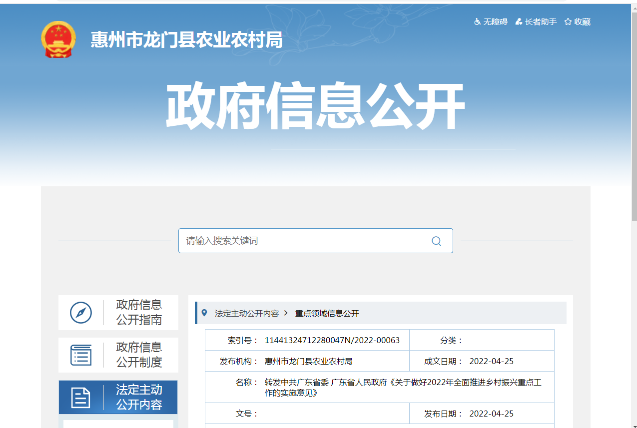Open 重点领域信息公开 breadcrumb link
Image resolution: width=637 pixels, height=428 pixels.
(327, 313)
